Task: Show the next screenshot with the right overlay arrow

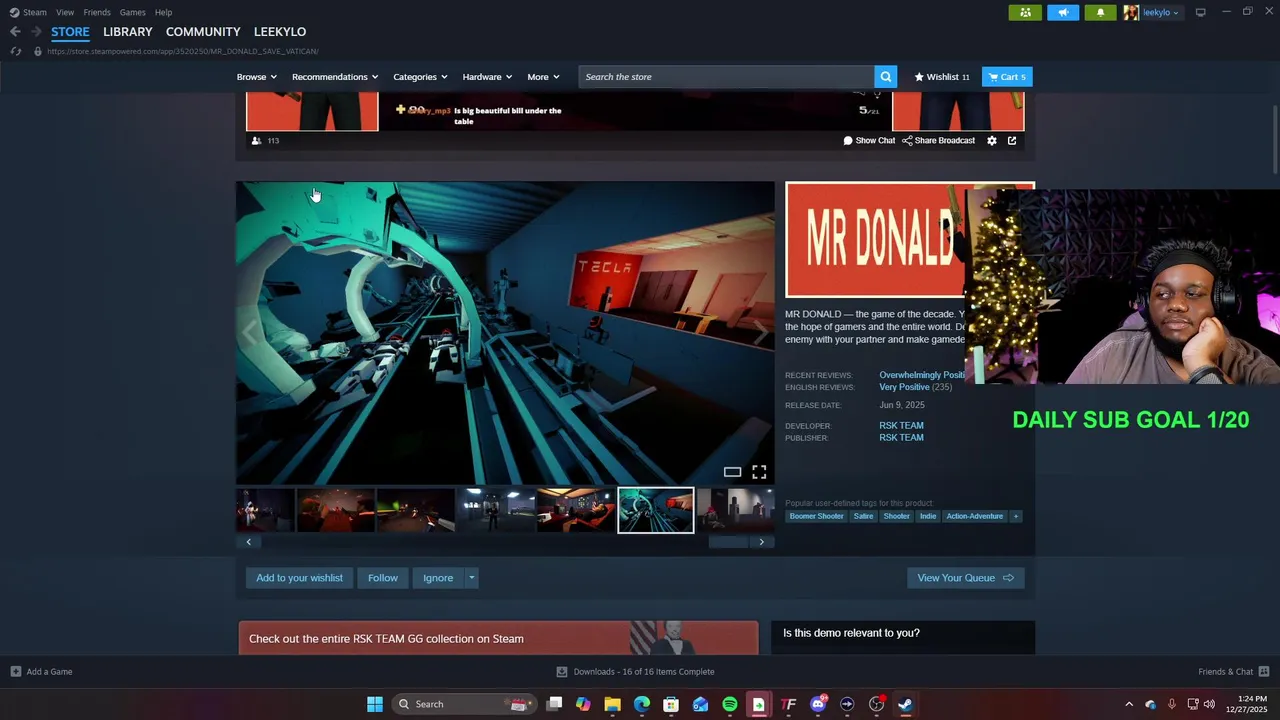Action: 761,333
